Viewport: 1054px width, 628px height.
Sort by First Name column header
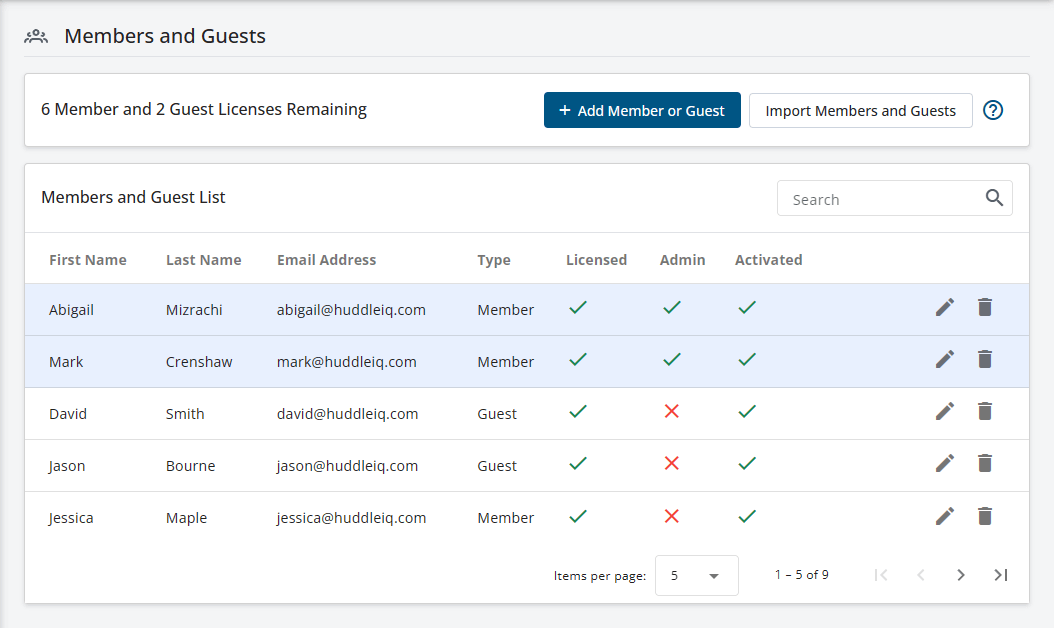click(x=88, y=260)
